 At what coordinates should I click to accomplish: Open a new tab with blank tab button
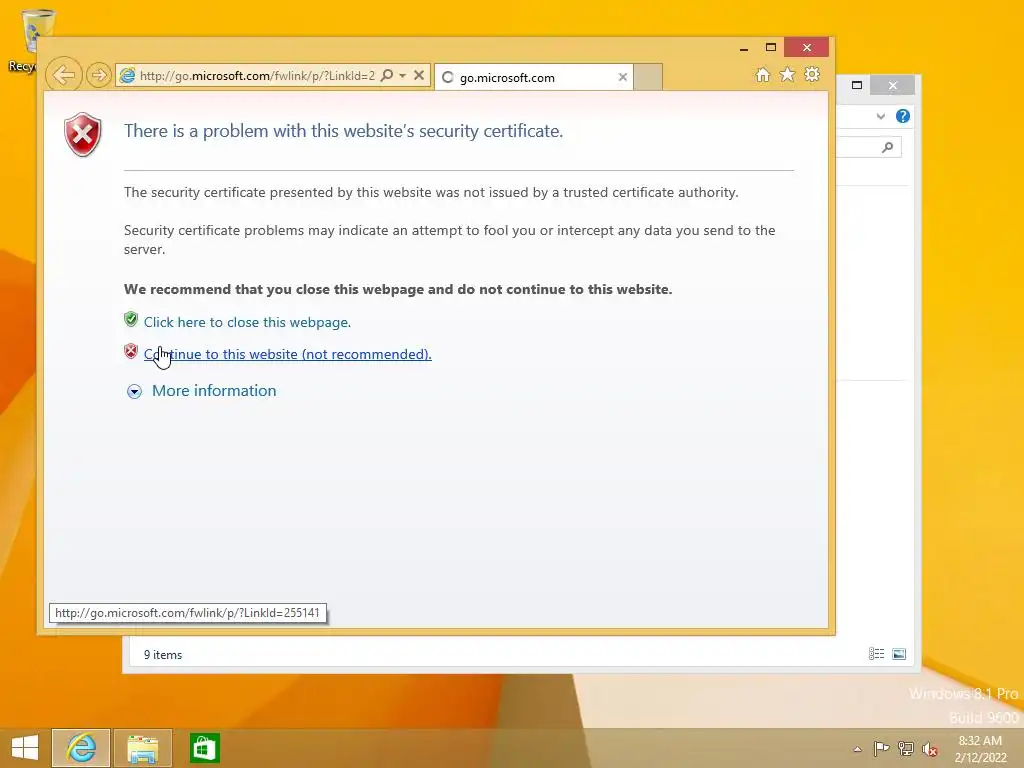[648, 77]
